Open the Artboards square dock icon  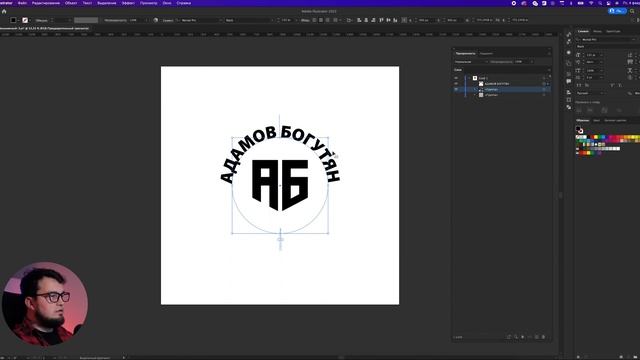[x=569, y=100]
